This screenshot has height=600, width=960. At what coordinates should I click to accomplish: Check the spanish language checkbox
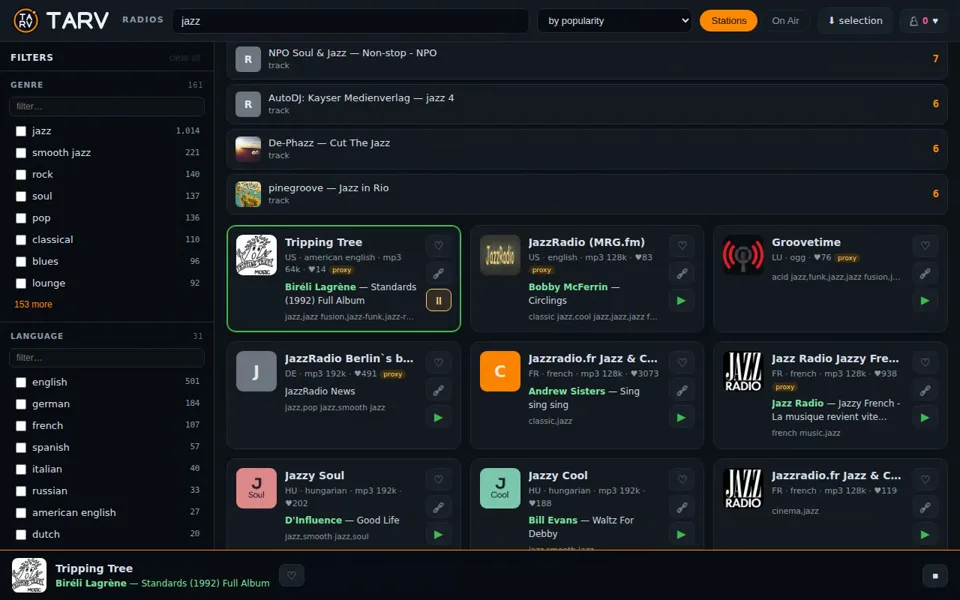(21, 448)
